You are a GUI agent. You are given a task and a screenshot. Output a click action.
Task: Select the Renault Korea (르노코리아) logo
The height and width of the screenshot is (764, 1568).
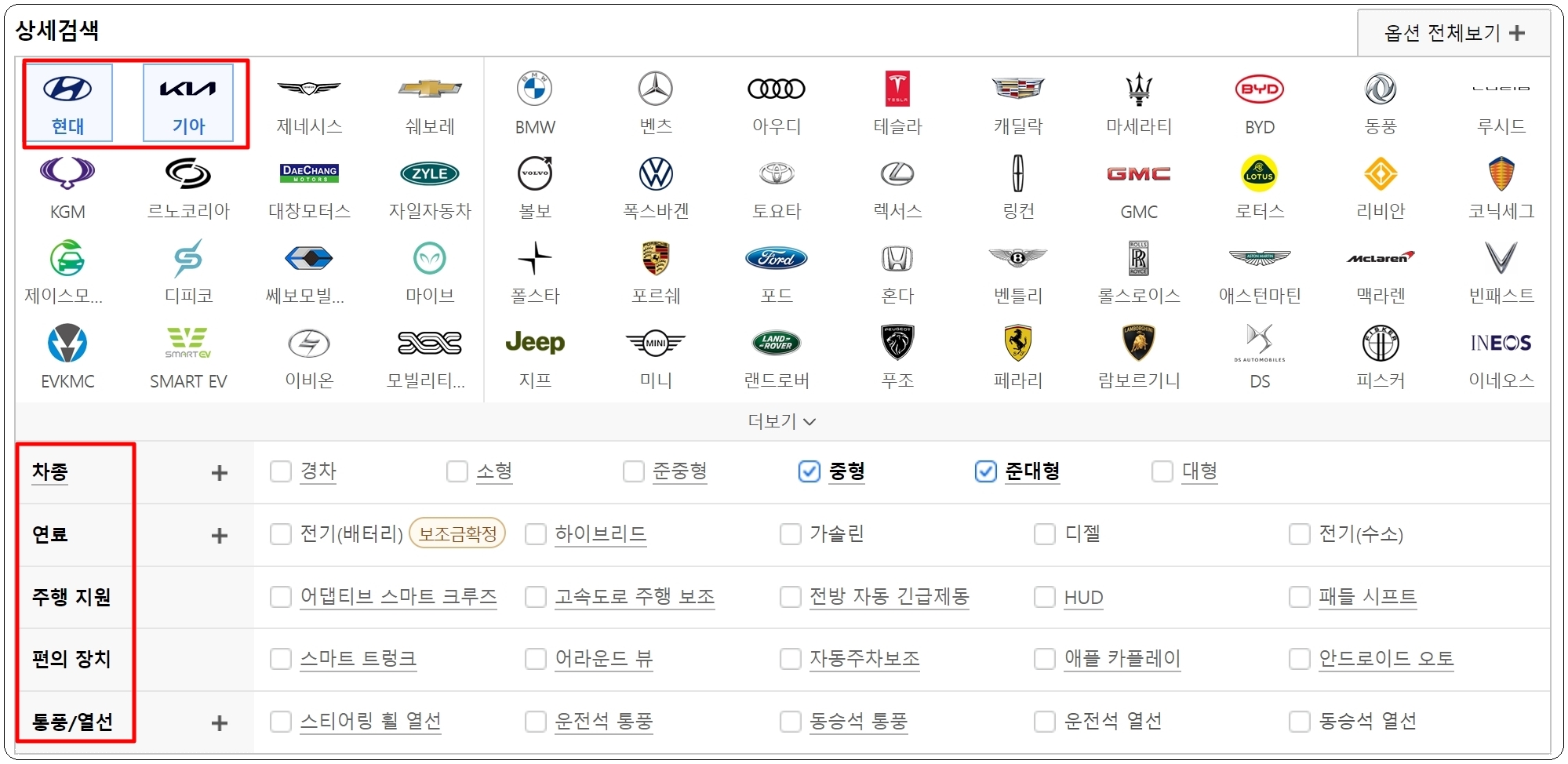click(188, 173)
